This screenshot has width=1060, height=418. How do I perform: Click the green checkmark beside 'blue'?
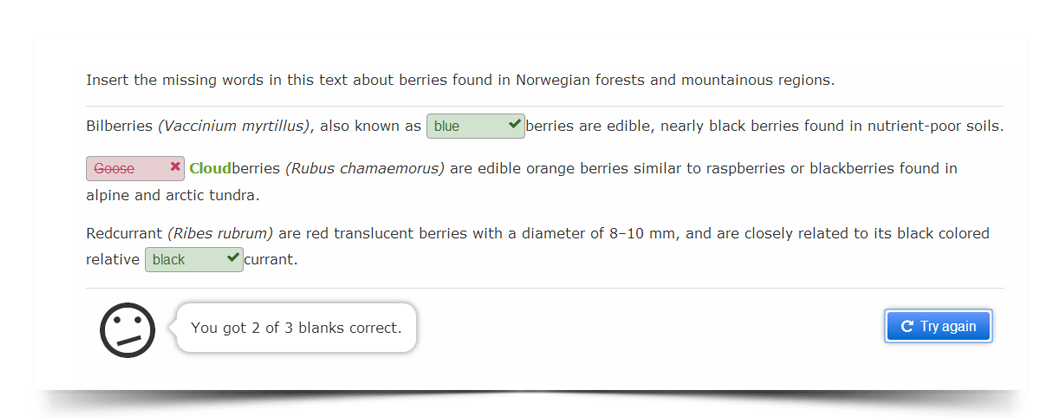(x=514, y=124)
